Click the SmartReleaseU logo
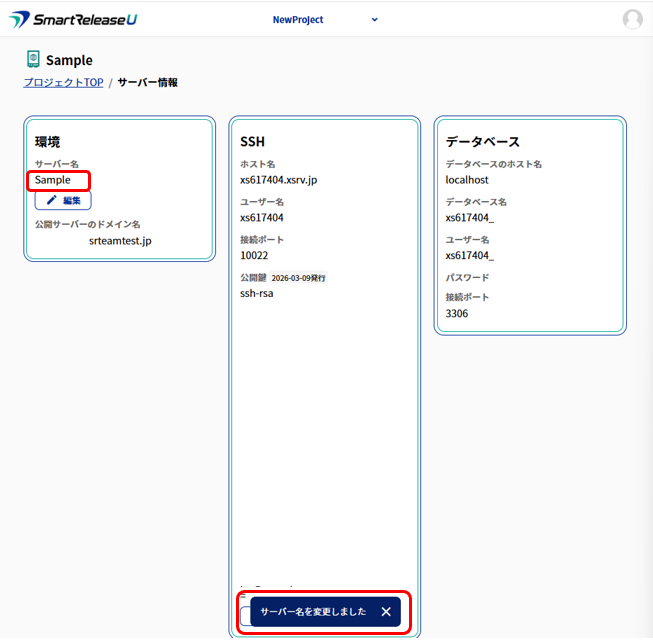This screenshot has width=653, height=642. [74, 20]
